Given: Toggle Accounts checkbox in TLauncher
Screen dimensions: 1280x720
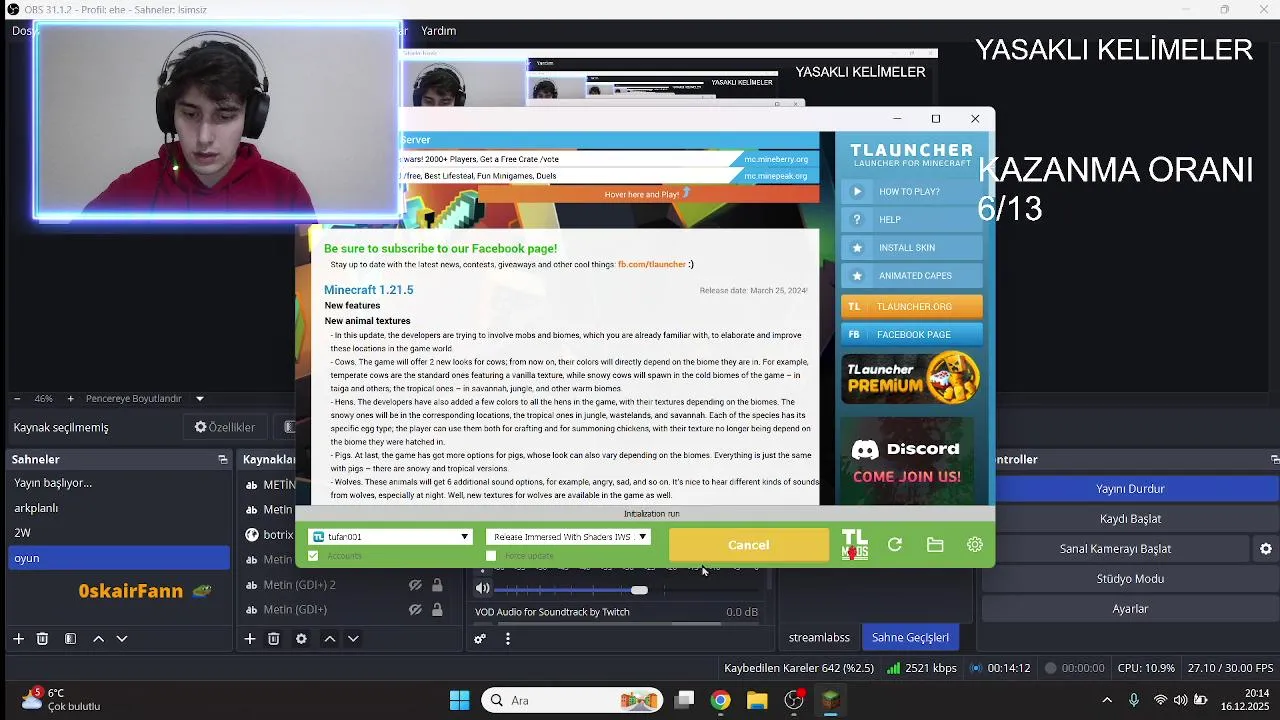Looking at the screenshot, I should coord(313,556).
